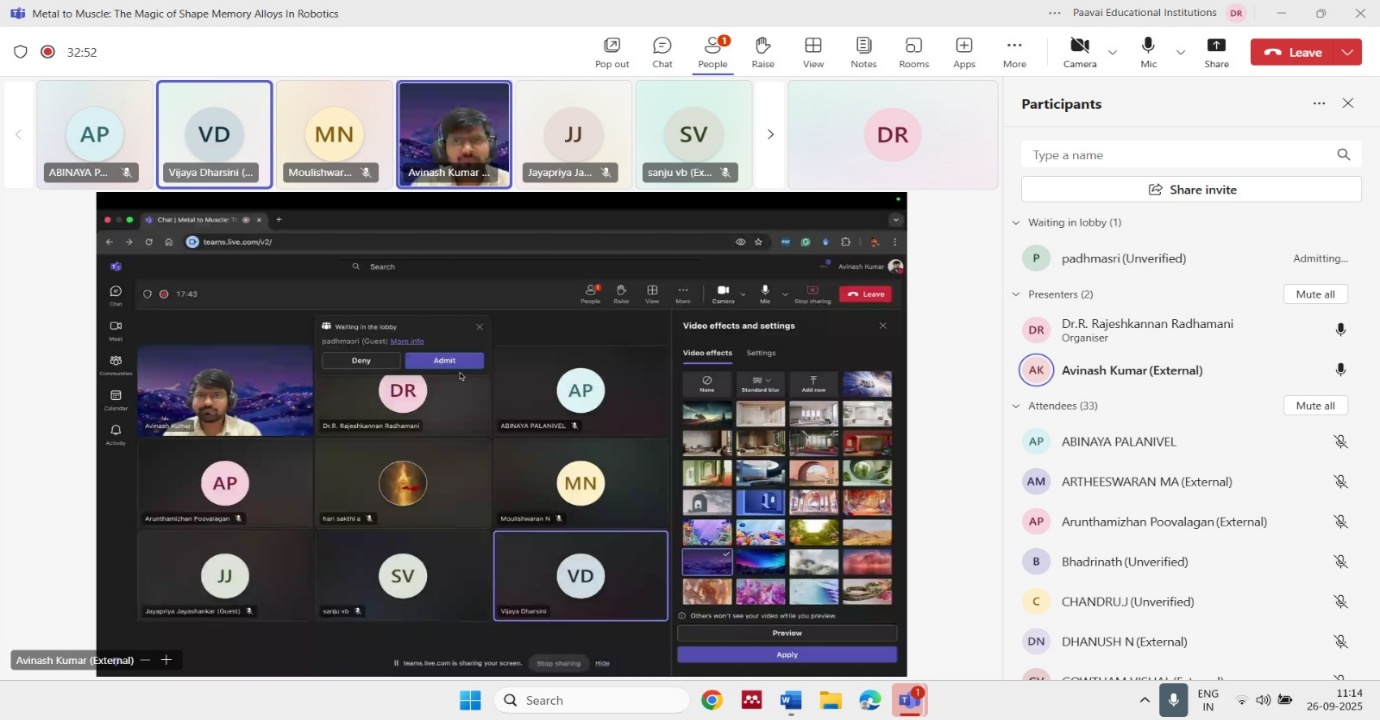Click Mute all for Presenters
This screenshot has height=720, width=1380.
(x=1315, y=294)
